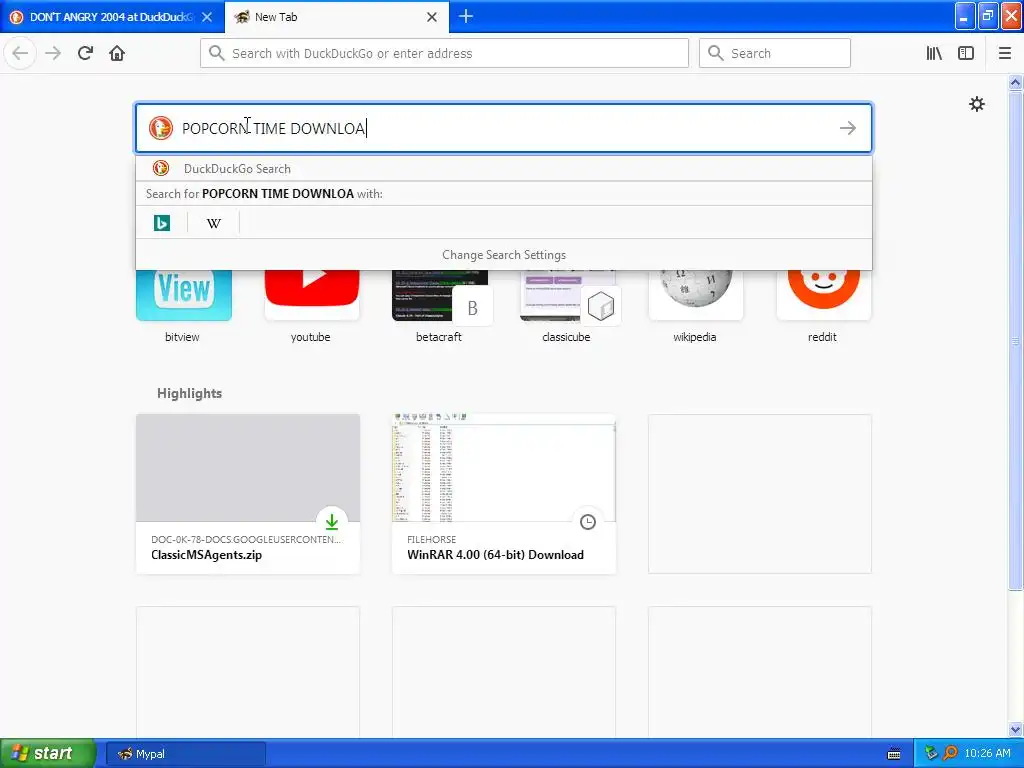
Task: Click the scrollbar down arrow
Action: pyautogui.click(x=1015, y=729)
